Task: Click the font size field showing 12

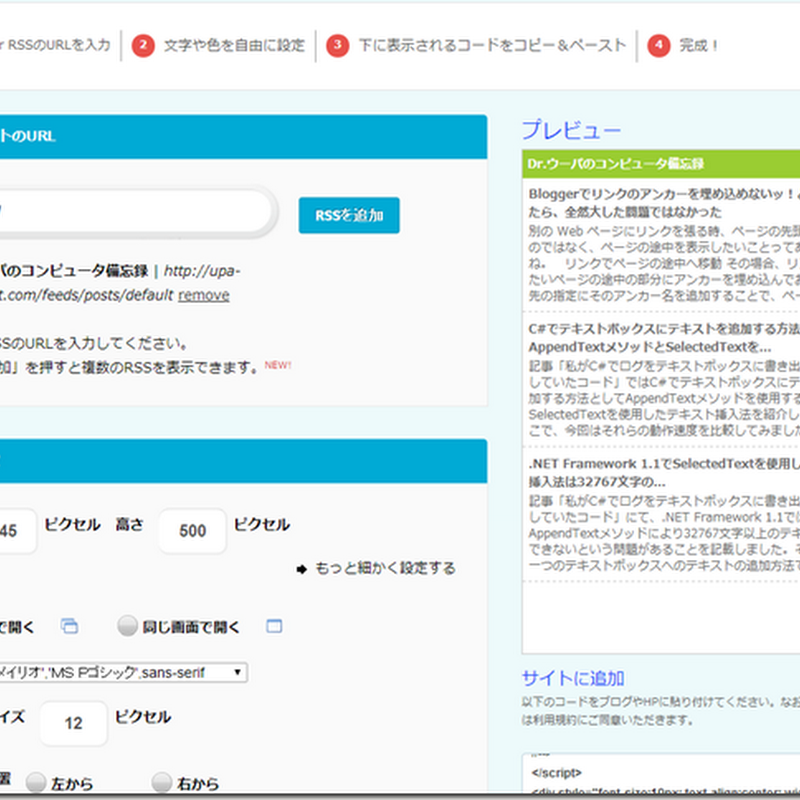Action: pos(73,723)
